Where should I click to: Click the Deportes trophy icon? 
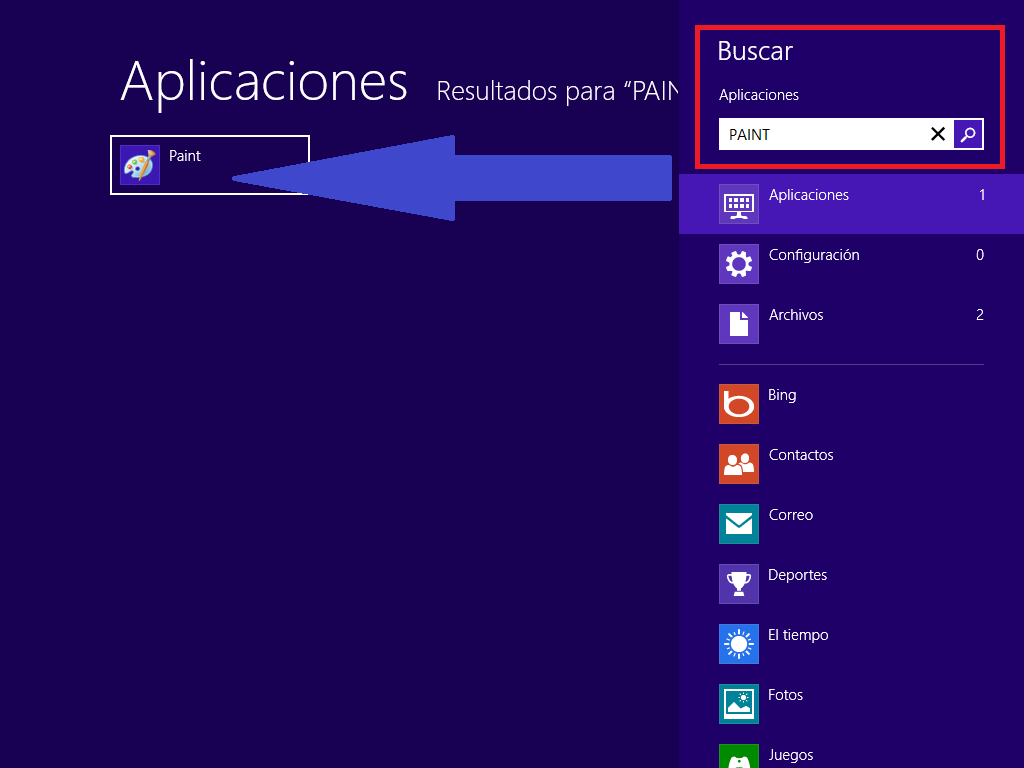tap(739, 584)
